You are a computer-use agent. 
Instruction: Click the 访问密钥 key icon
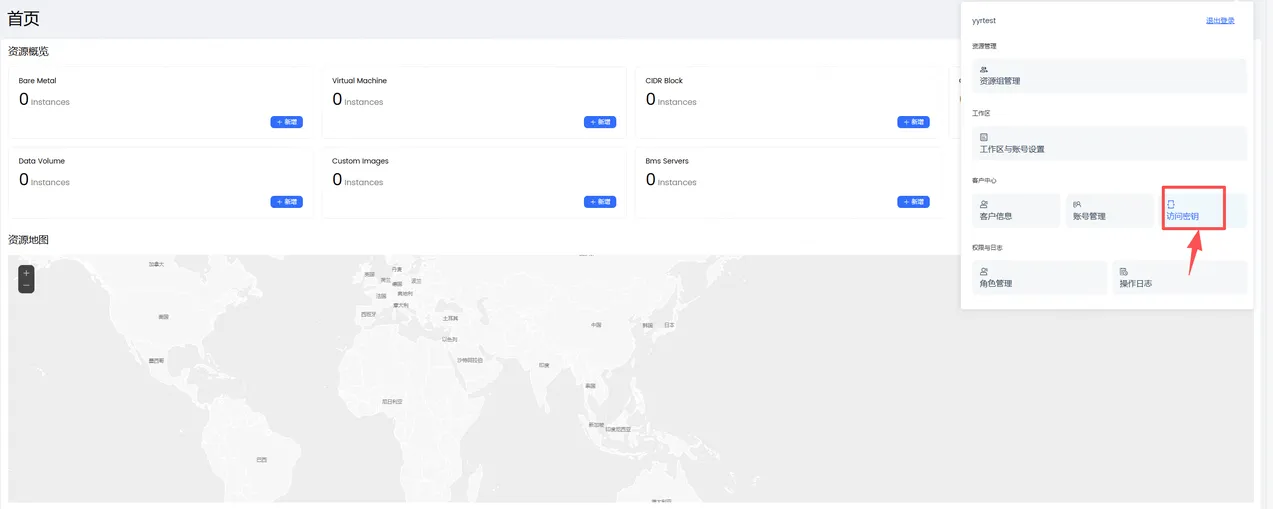(x=1171, y=204)
